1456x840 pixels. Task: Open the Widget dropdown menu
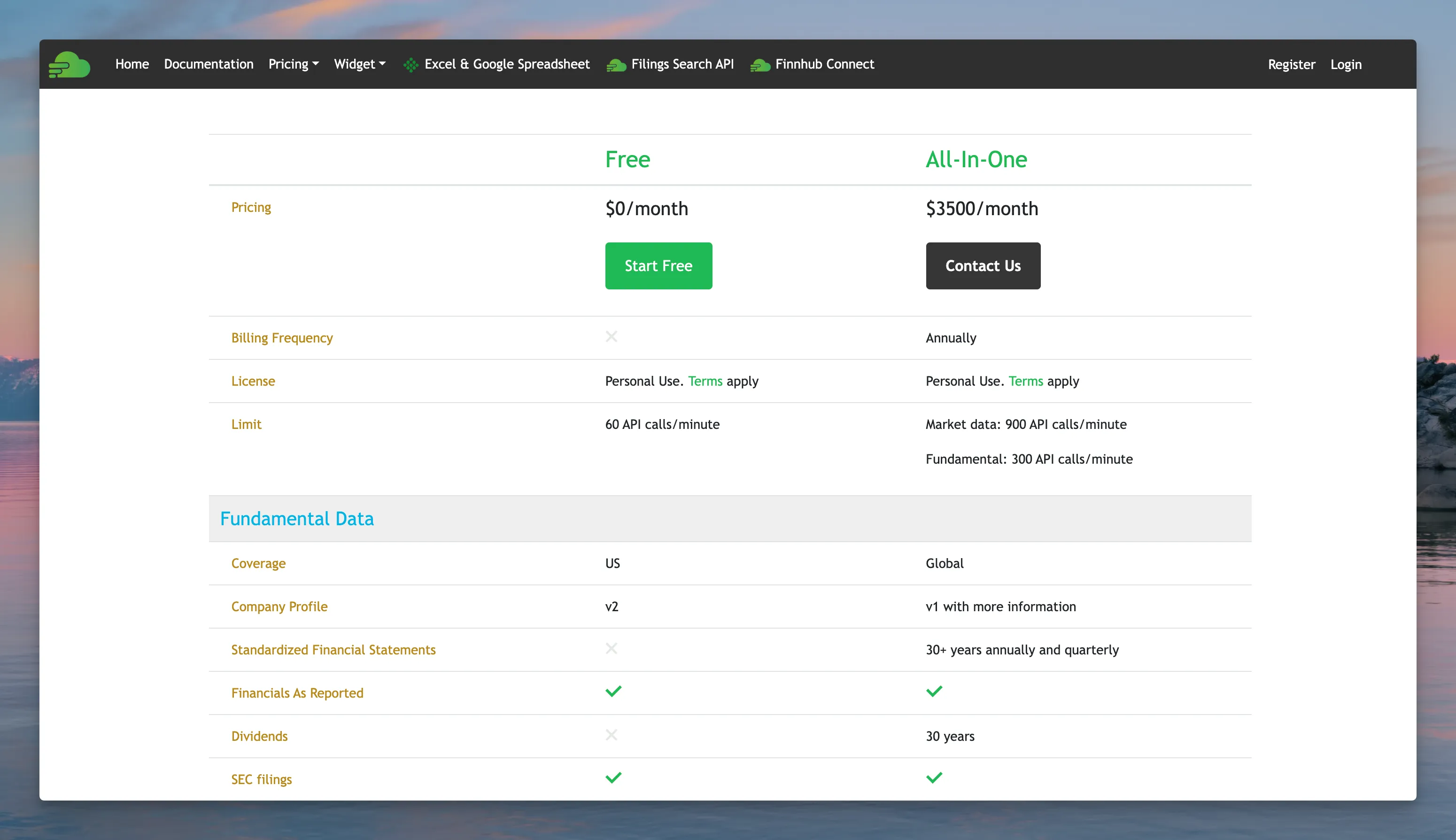[360, 64]
